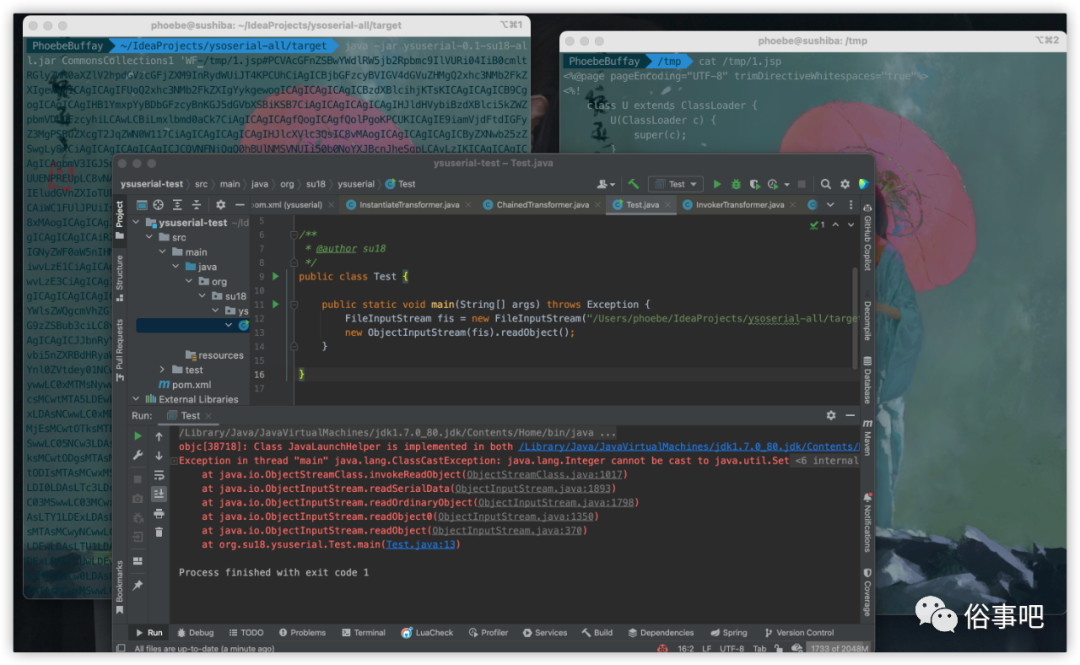This screenshot has width=1080, height=665.
Task: Start debugging via the green bug icon
Action: tap(736, 184)
